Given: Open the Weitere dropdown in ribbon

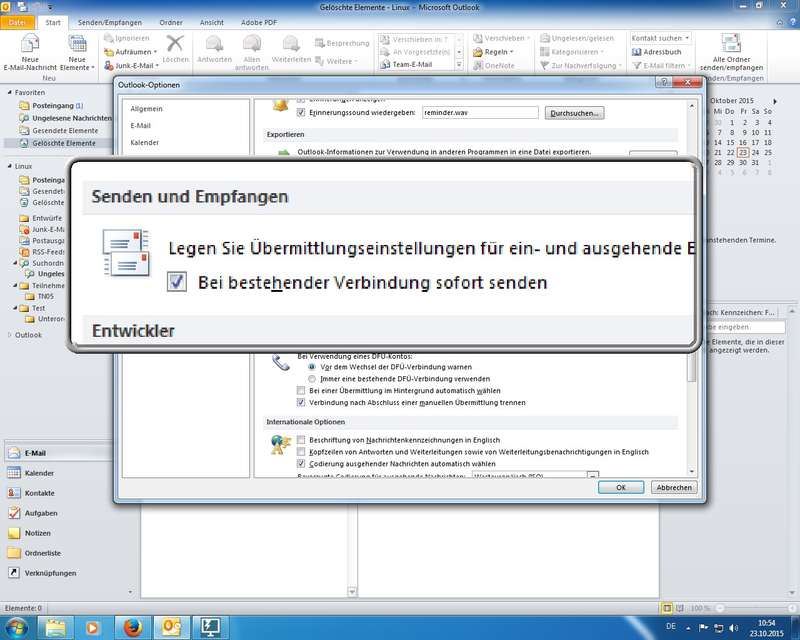Looking at the screenshot, I should pyautogui.click(x=336, y=61).
